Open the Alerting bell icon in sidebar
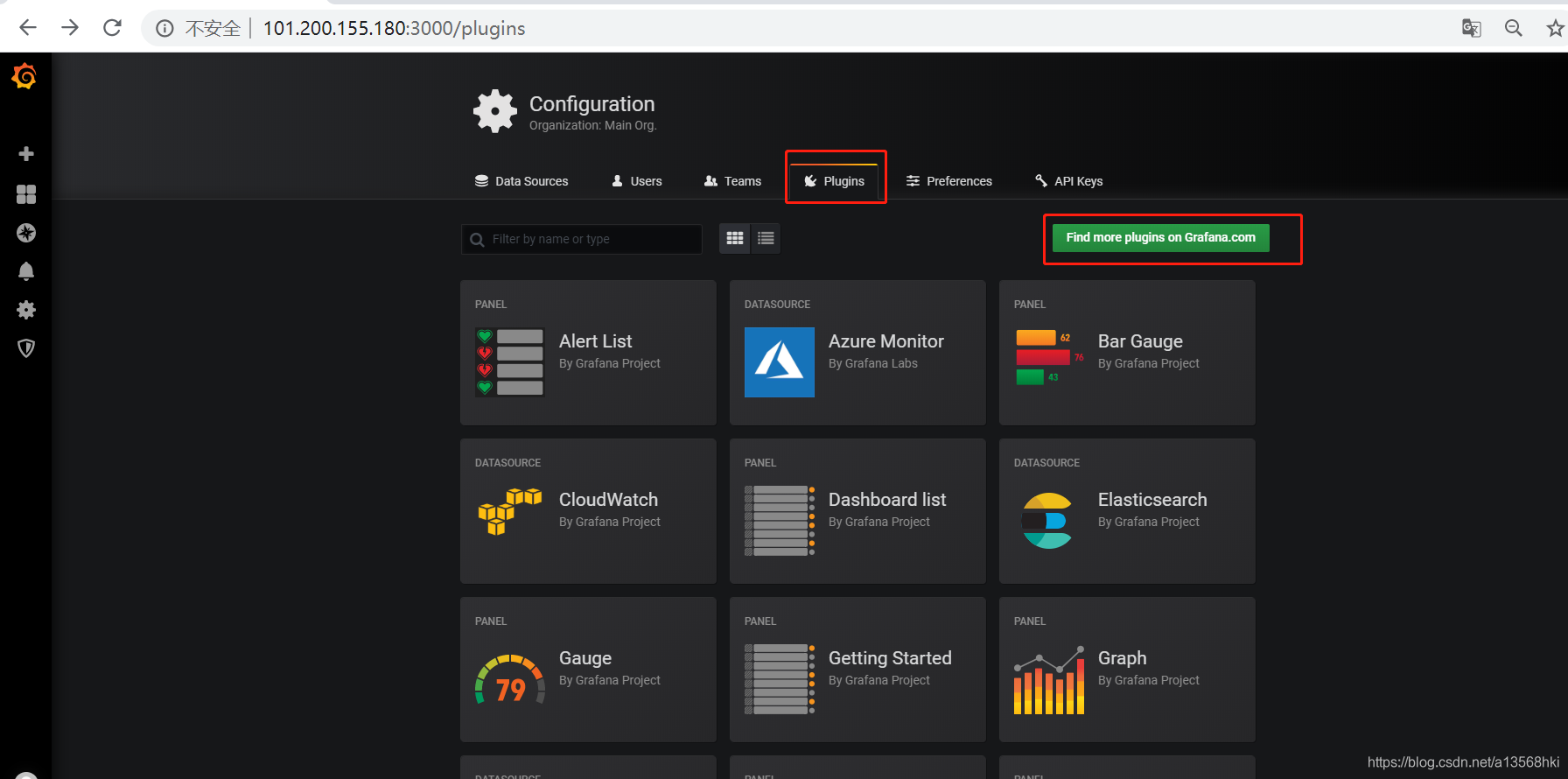The image size is (1568, 779). coord(26,271)
